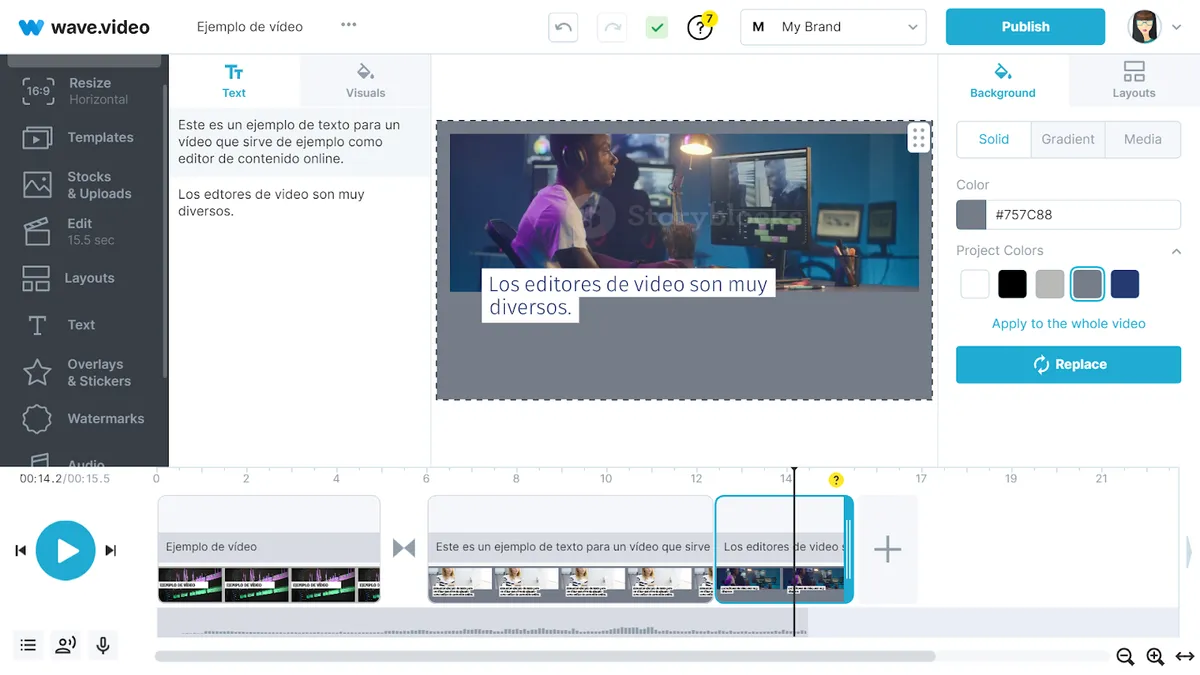
Task: Open the My Brand dropdown
Action: click(833, 27)
